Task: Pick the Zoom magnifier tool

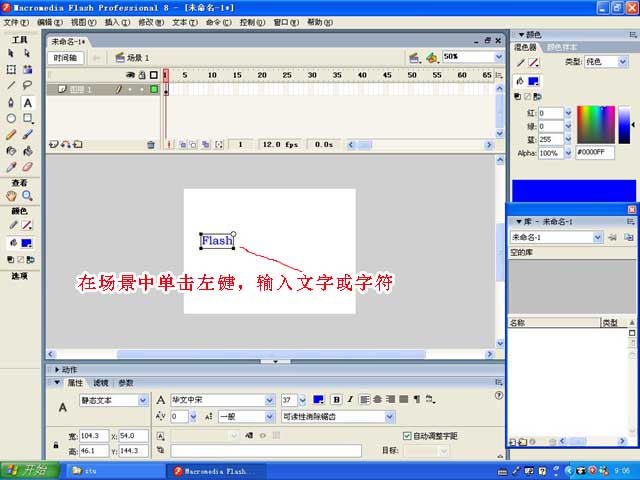Action: point(28,196)
